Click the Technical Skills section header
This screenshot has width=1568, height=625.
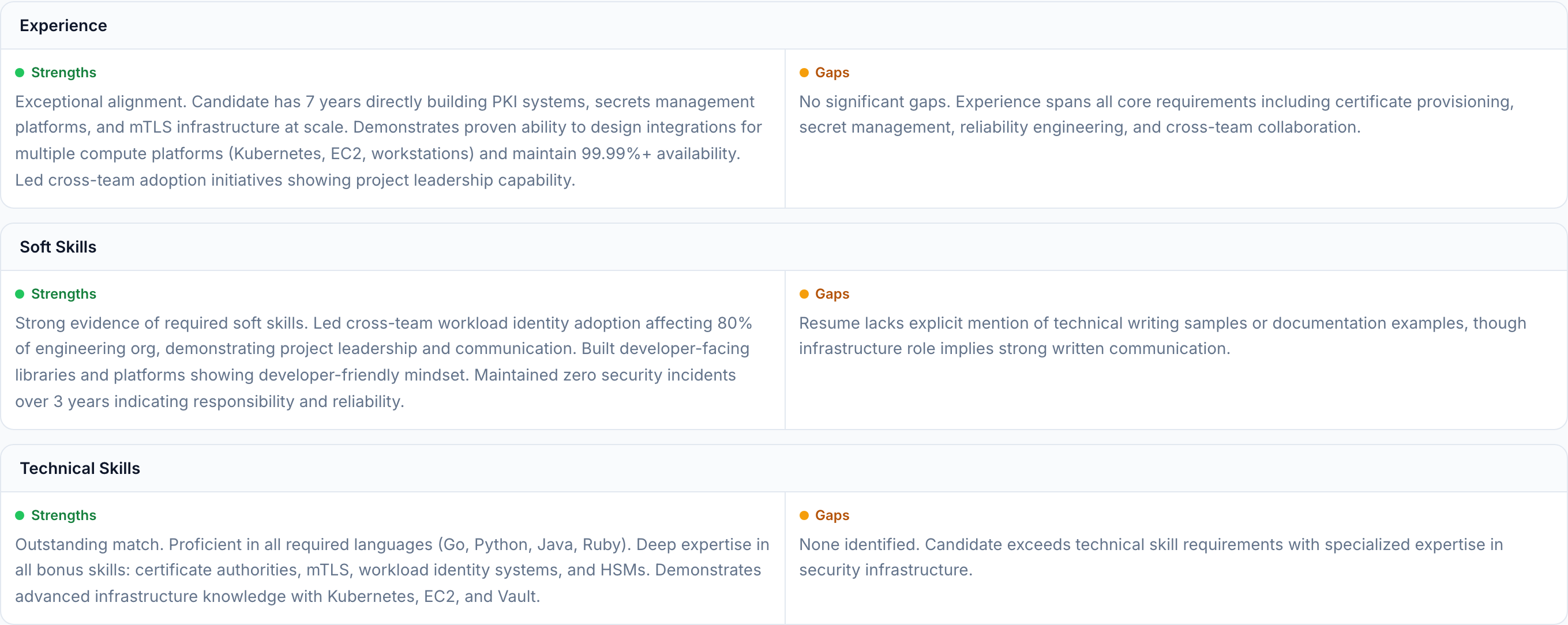point(80,468)
